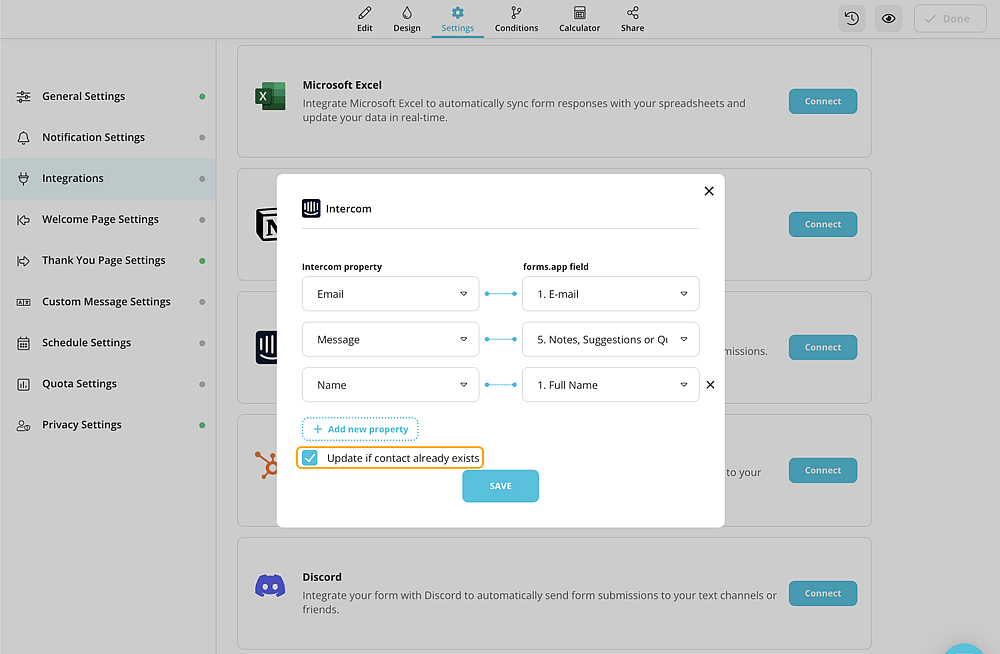
Task: Close the Intercom dialog
Action: [x=709, y=191]
